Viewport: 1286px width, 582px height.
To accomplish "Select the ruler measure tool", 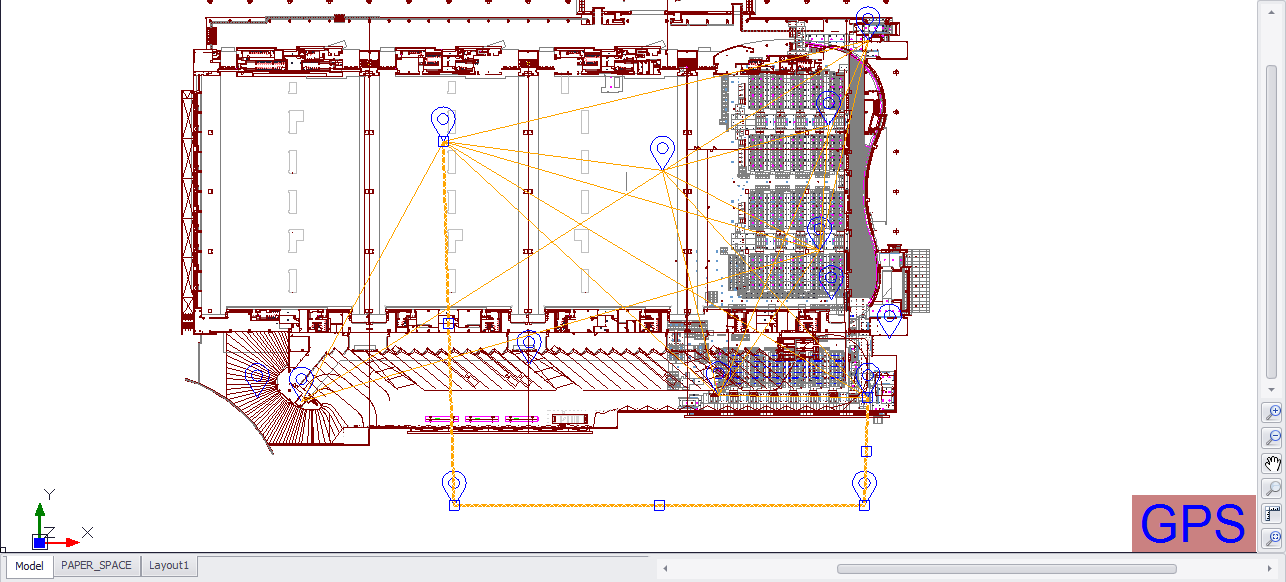I will point(1273,514).
